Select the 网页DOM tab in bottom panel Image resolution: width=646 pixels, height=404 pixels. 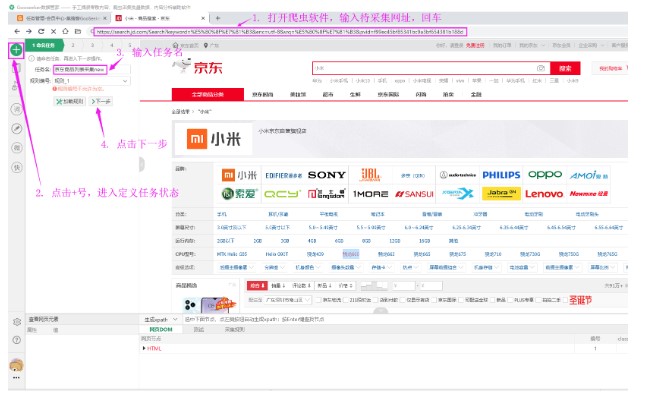point(161,328)
